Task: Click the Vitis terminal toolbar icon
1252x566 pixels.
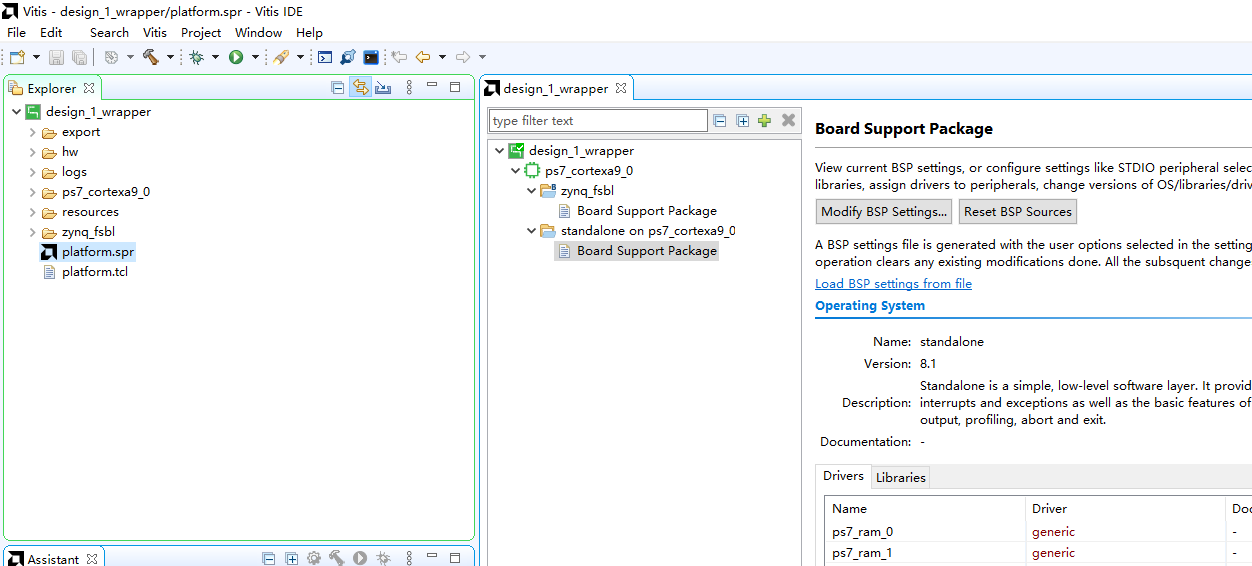Action: click(371, 57)
